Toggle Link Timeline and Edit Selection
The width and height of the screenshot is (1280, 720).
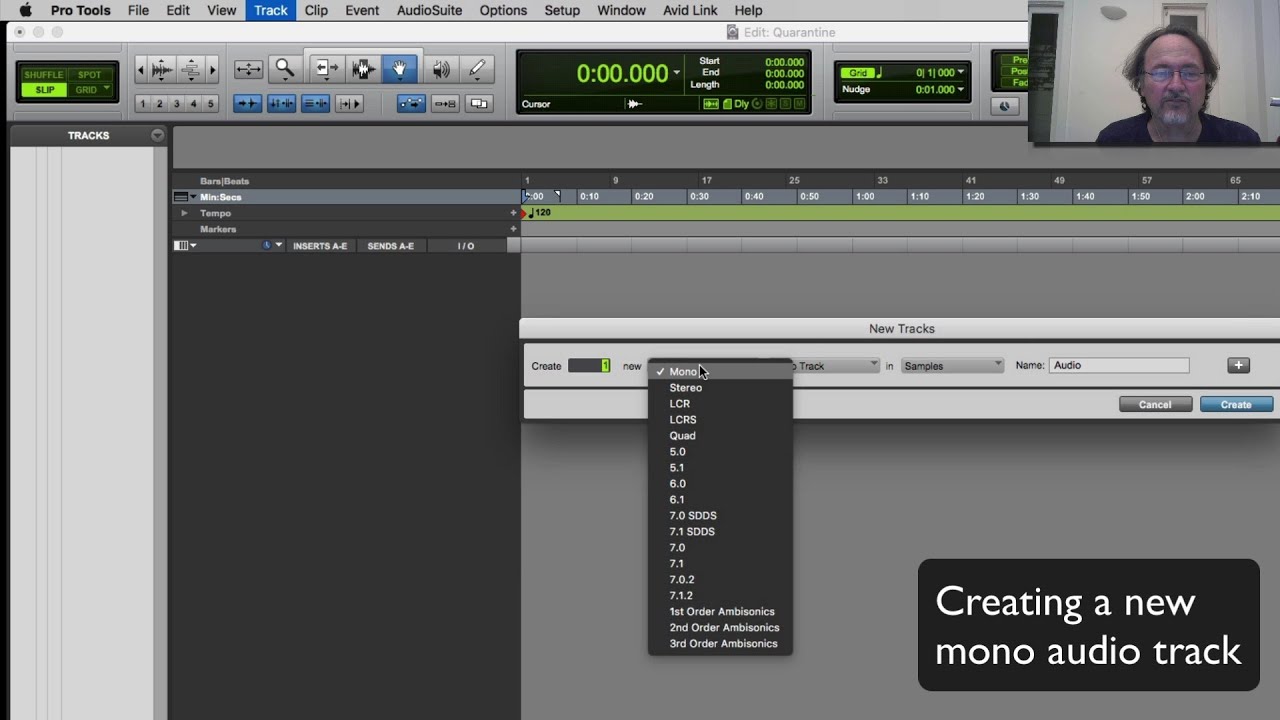tap(281, 103)
